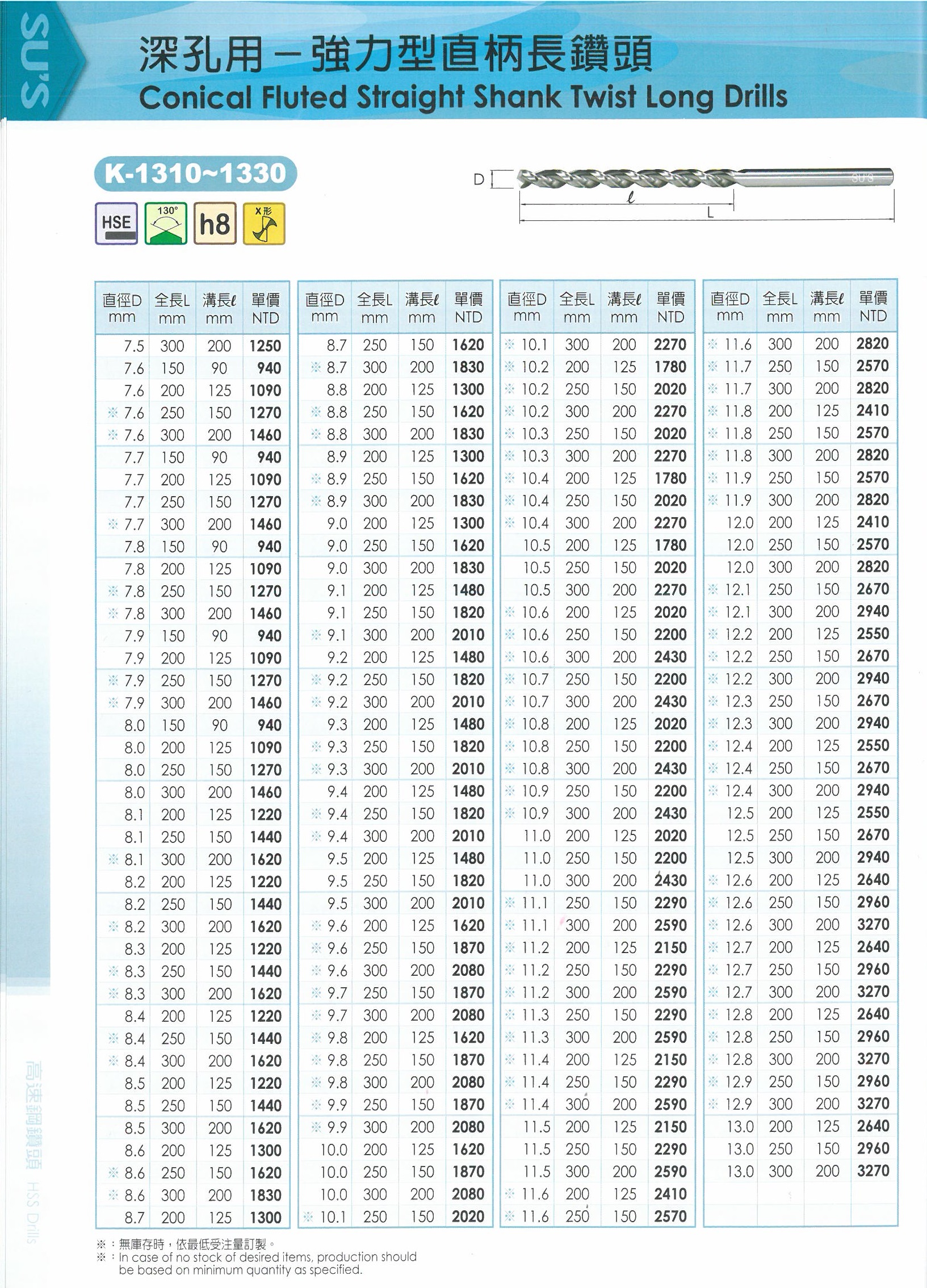Click the Chinese footnote 無庫存時，依最低受注量訂製
This screenshot has width=927, height=1288.
coord(196,1244)
